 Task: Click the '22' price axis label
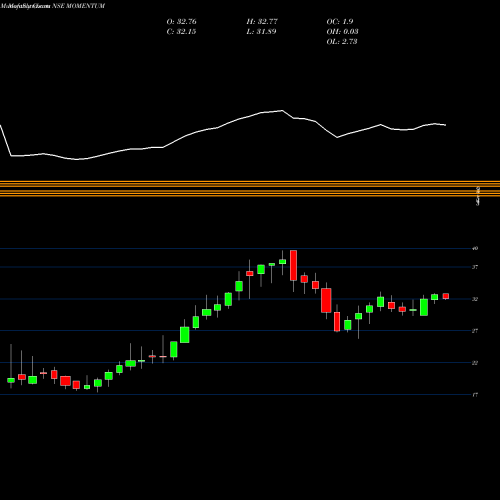[x=475, y=363]
